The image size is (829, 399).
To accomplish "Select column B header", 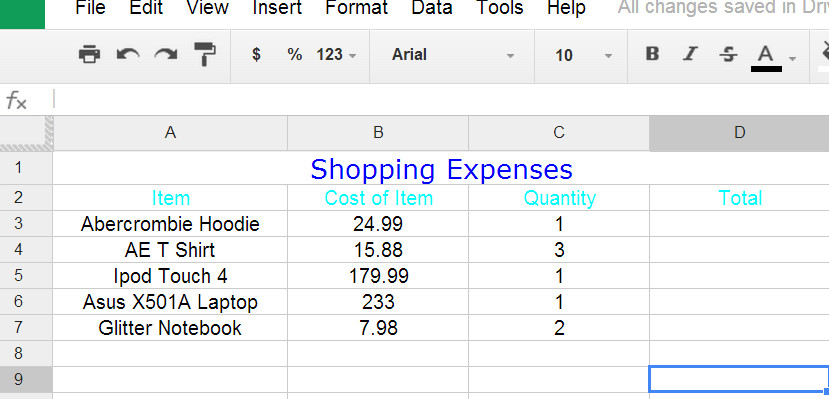I will tap(378, 133).
